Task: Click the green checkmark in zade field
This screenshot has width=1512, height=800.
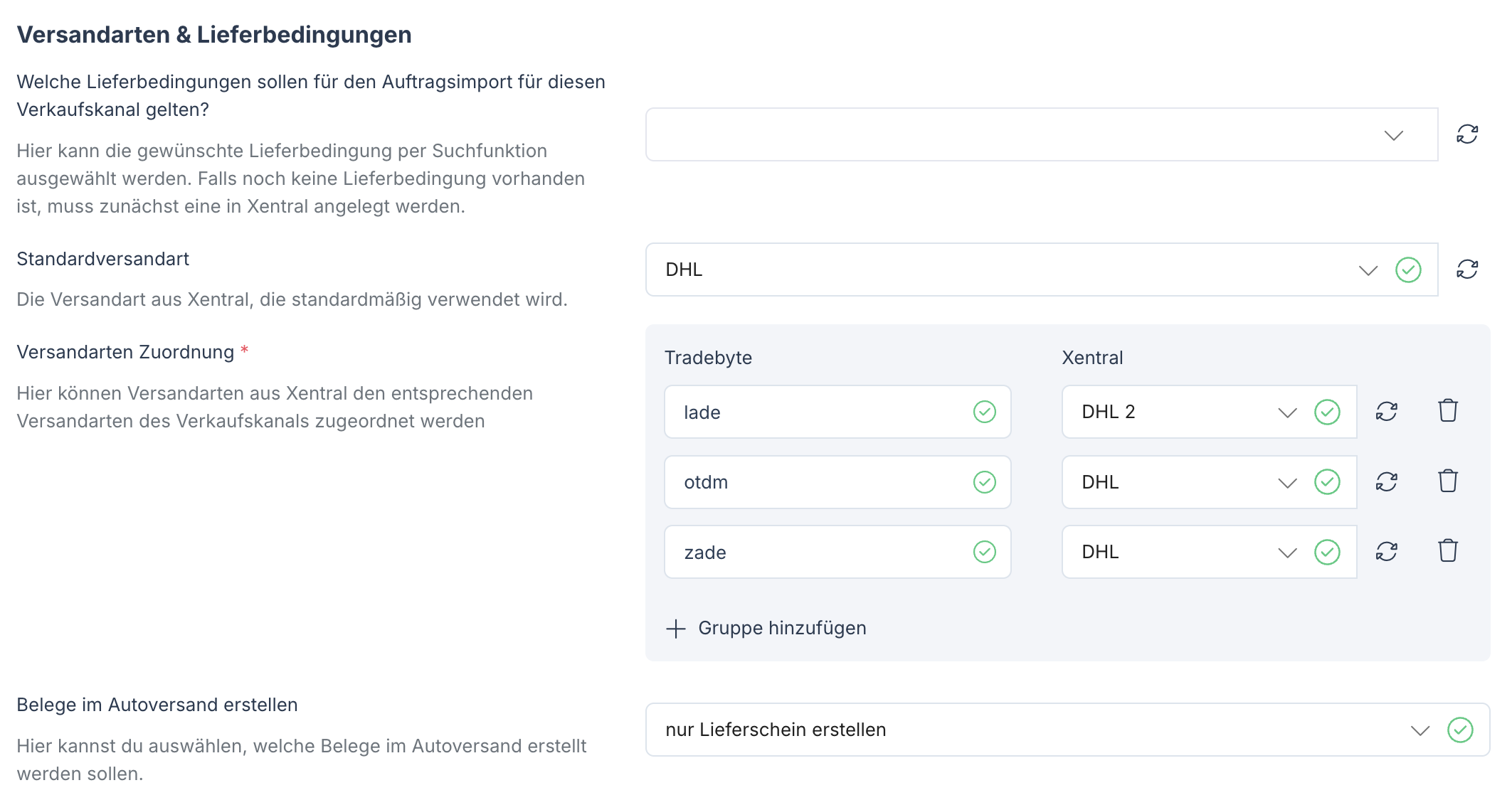Action: point(985,552)
